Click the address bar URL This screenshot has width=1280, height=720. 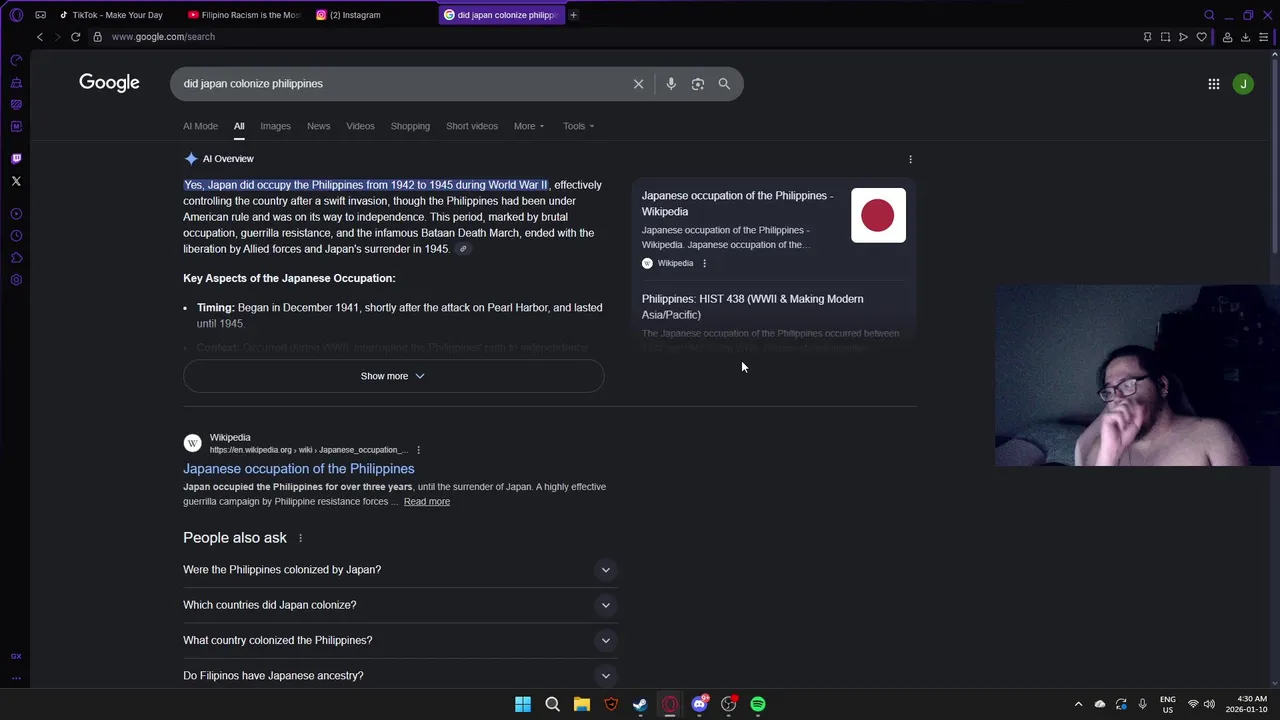(x=163, y=37)
